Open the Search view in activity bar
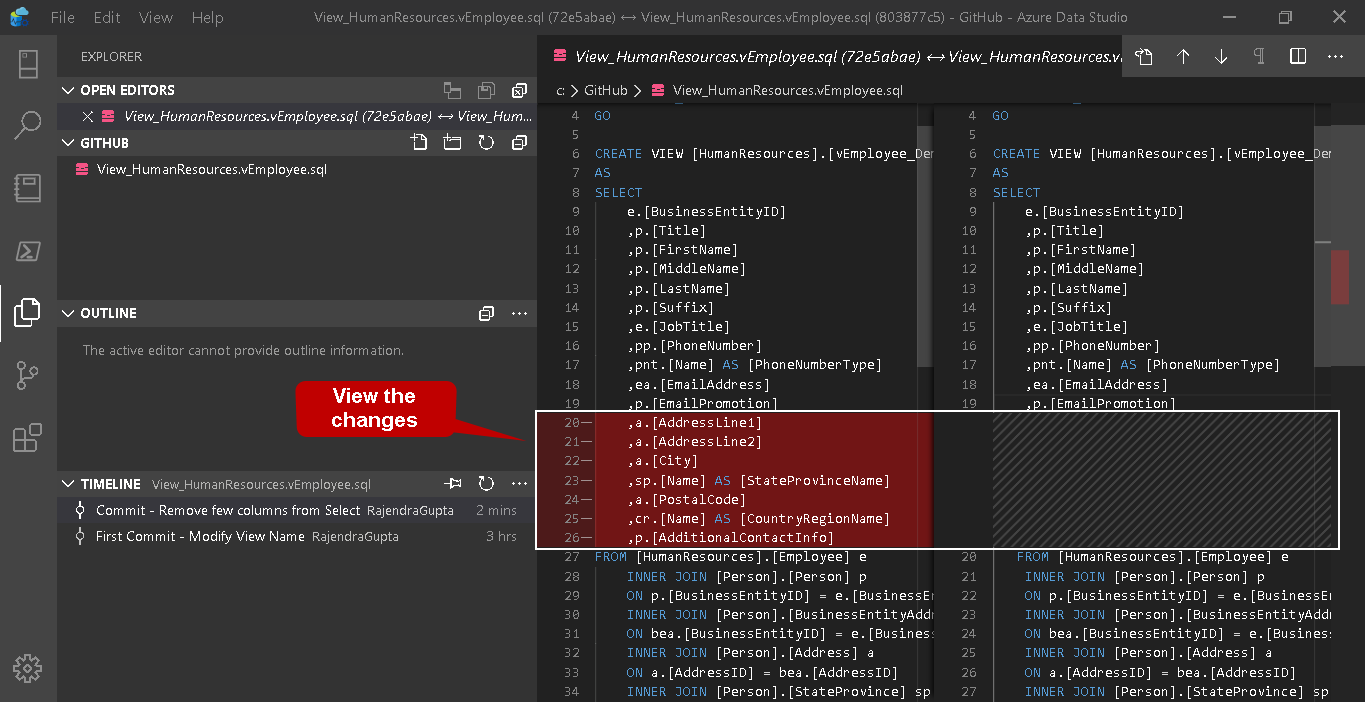 coord(28,125)
